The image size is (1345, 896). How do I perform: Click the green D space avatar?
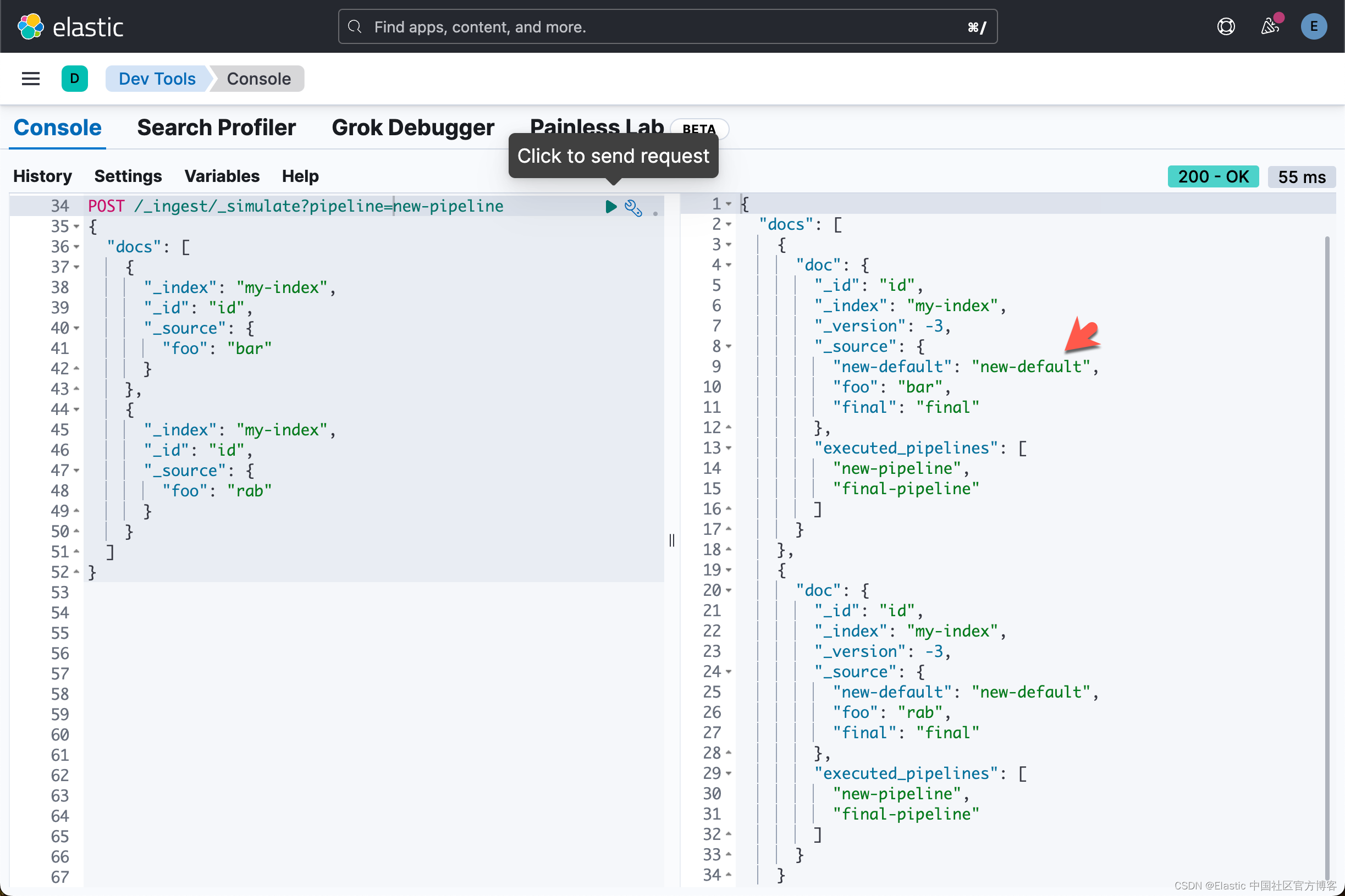click(74, 79)
